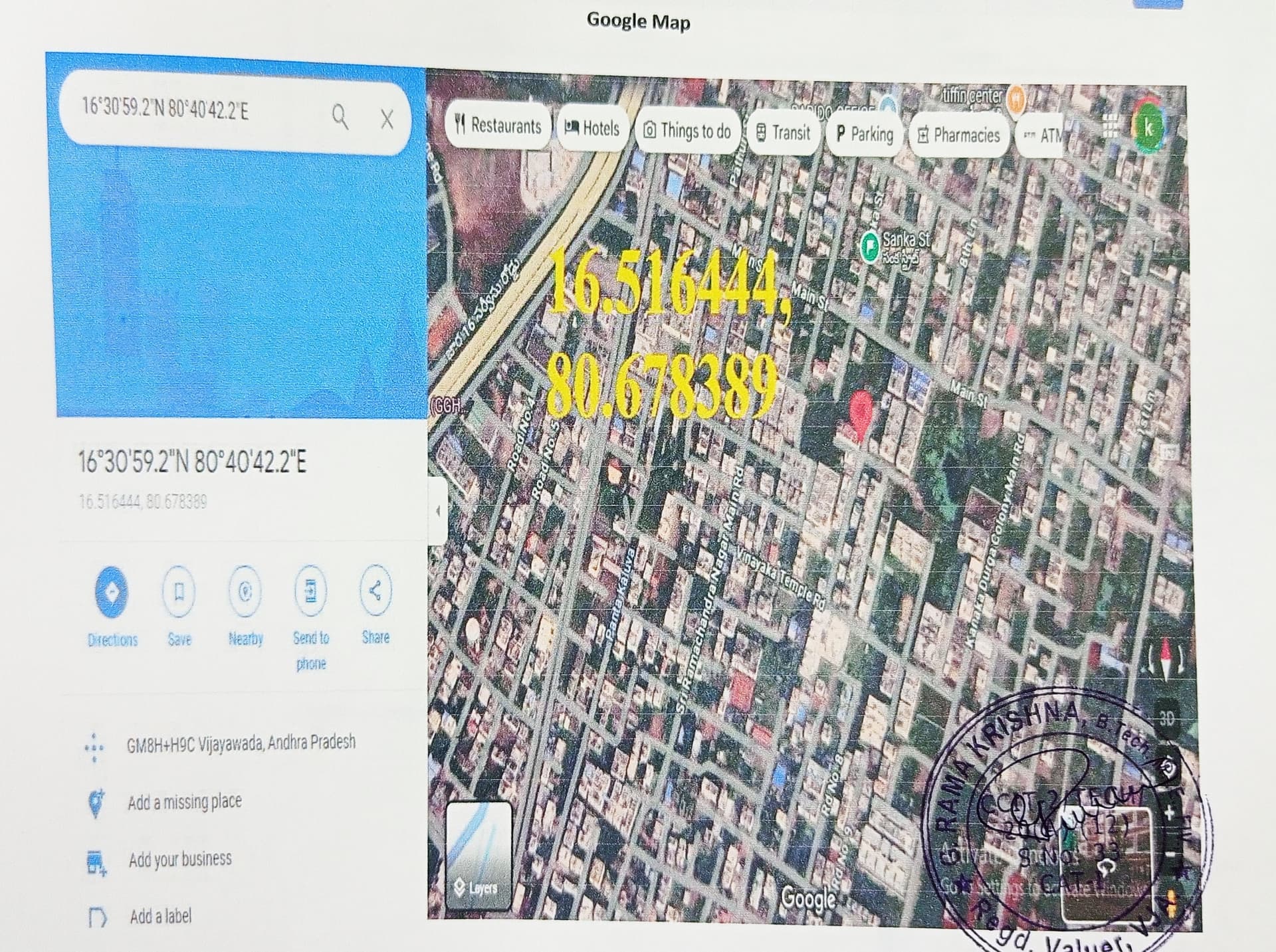Open the Layers thumbnail
This screenshot has height=952, width=1276.
coord(479,856)
